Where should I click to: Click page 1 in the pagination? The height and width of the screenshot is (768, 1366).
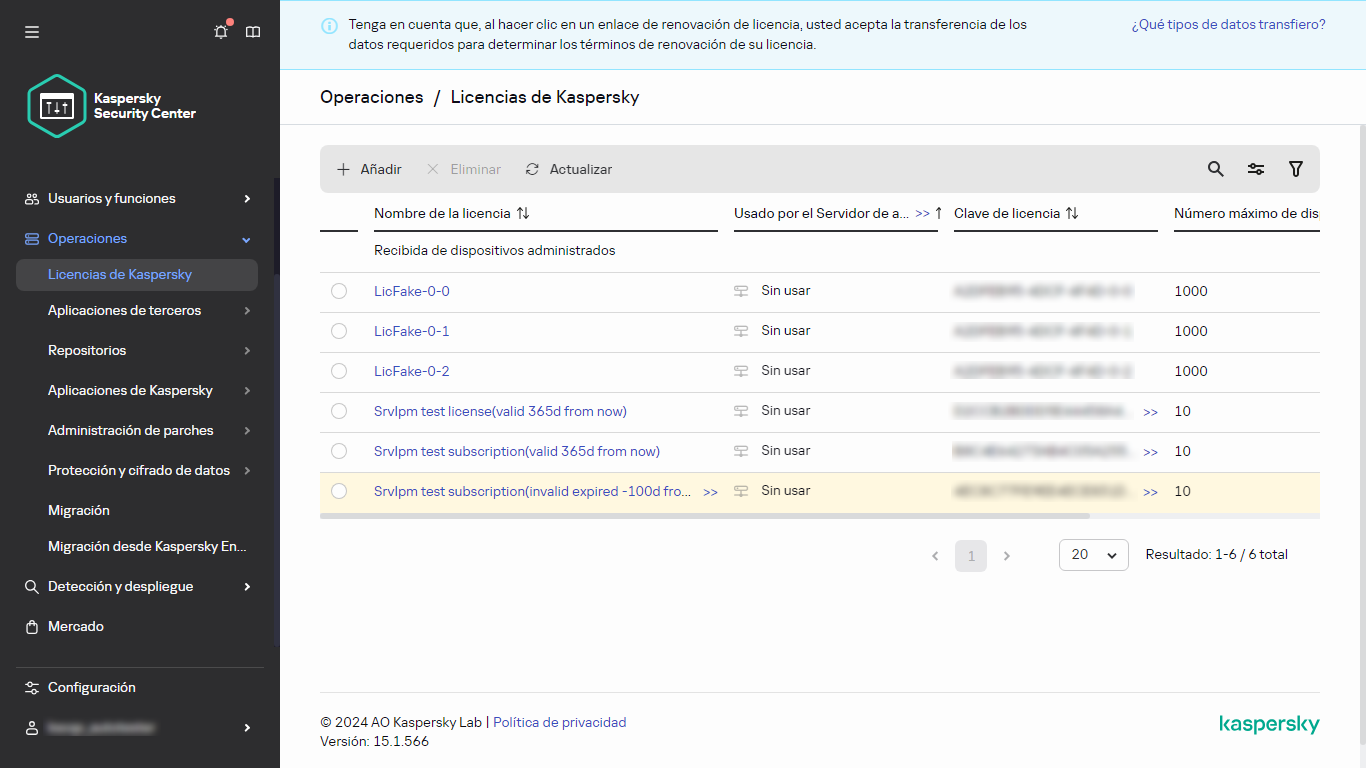[970, 554]
